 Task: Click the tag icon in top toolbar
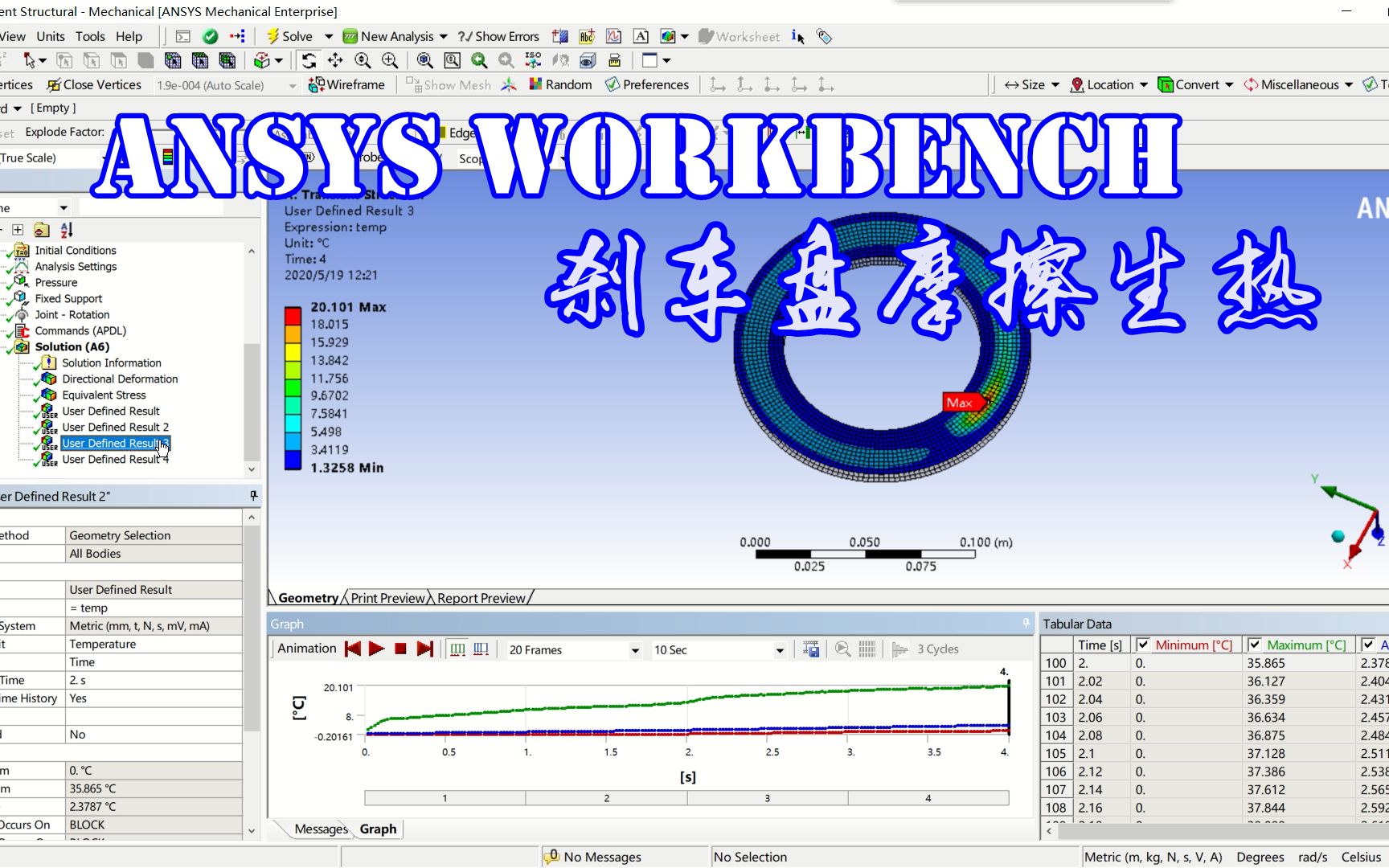click(824, 36)
